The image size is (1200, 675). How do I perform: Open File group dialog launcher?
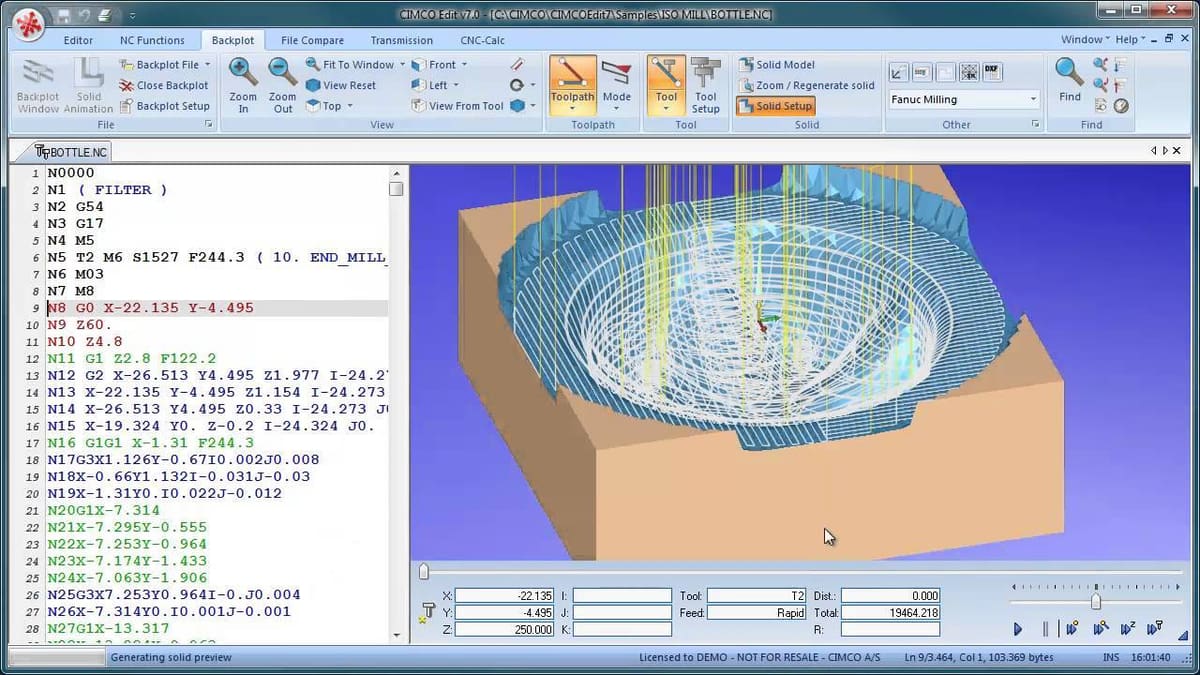point(209,125)
